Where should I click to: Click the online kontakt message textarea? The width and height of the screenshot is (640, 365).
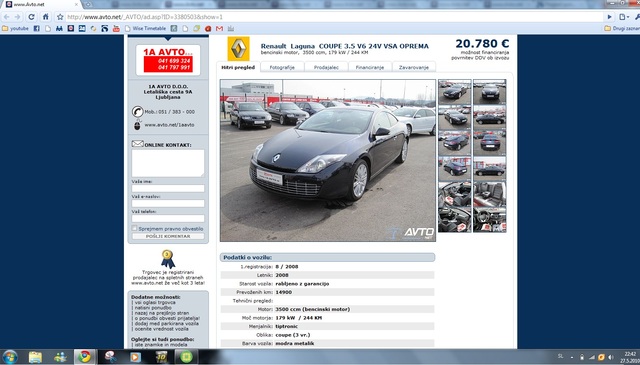168,163
